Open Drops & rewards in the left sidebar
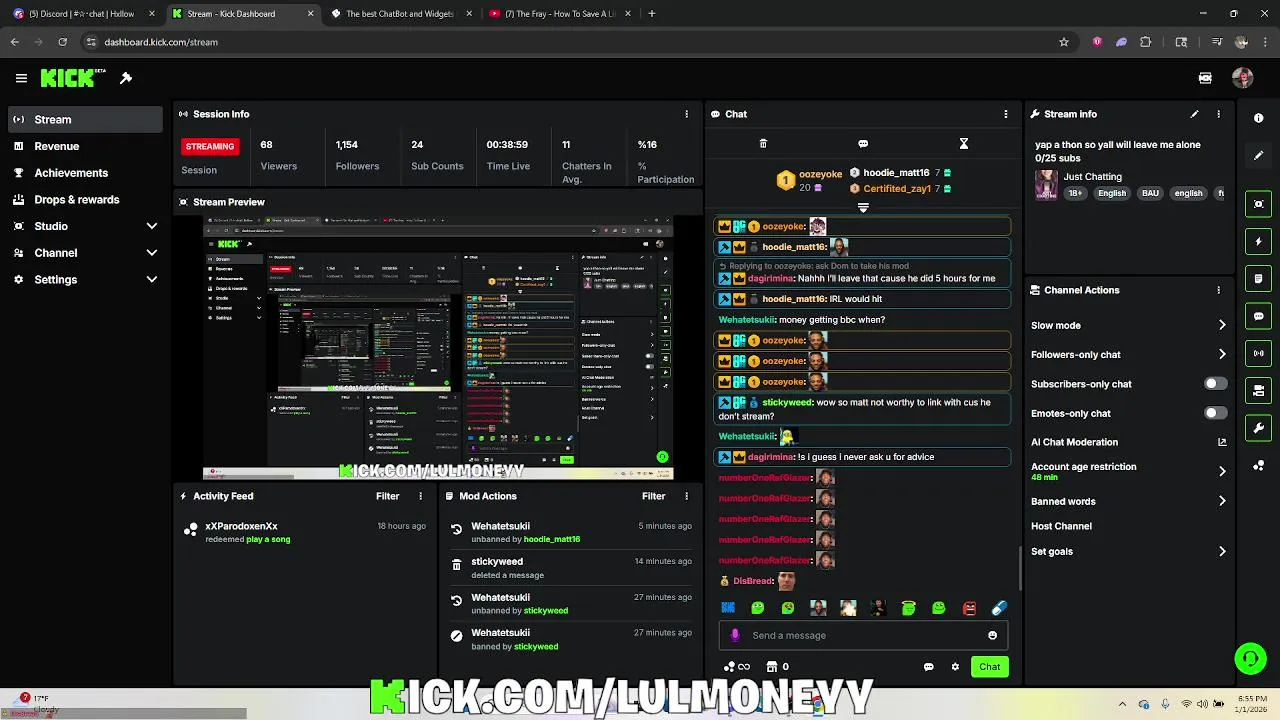Viewport: 1280px width, 720px height. coord(85,199)
